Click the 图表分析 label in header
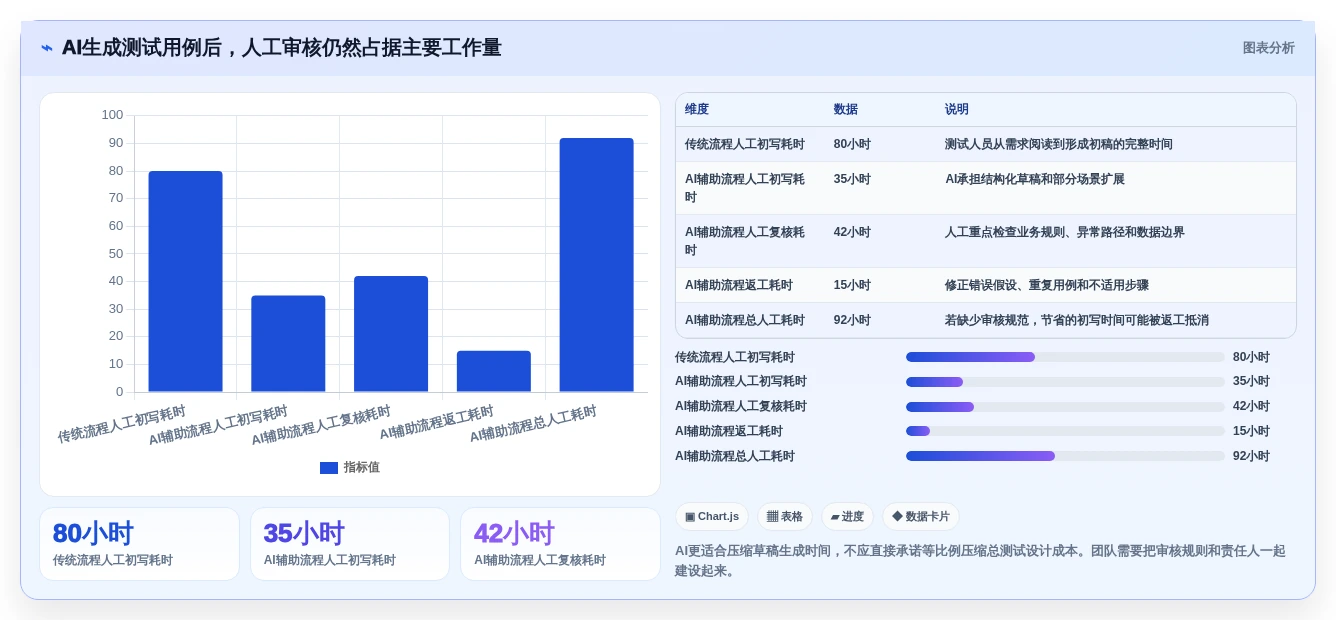 pos(1268,48)
